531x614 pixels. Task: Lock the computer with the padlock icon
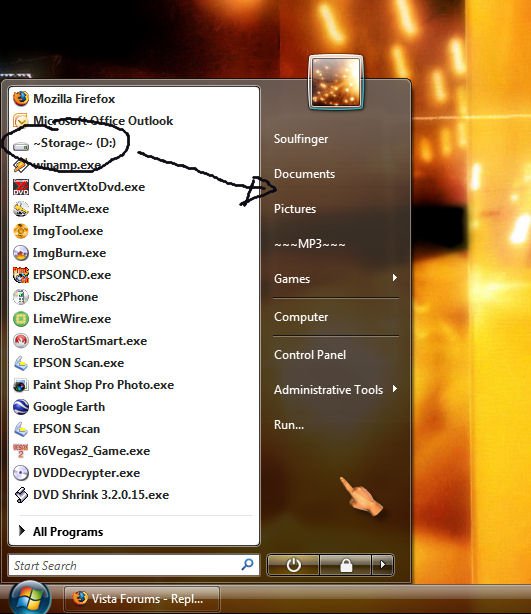click(x=346, y=565)
